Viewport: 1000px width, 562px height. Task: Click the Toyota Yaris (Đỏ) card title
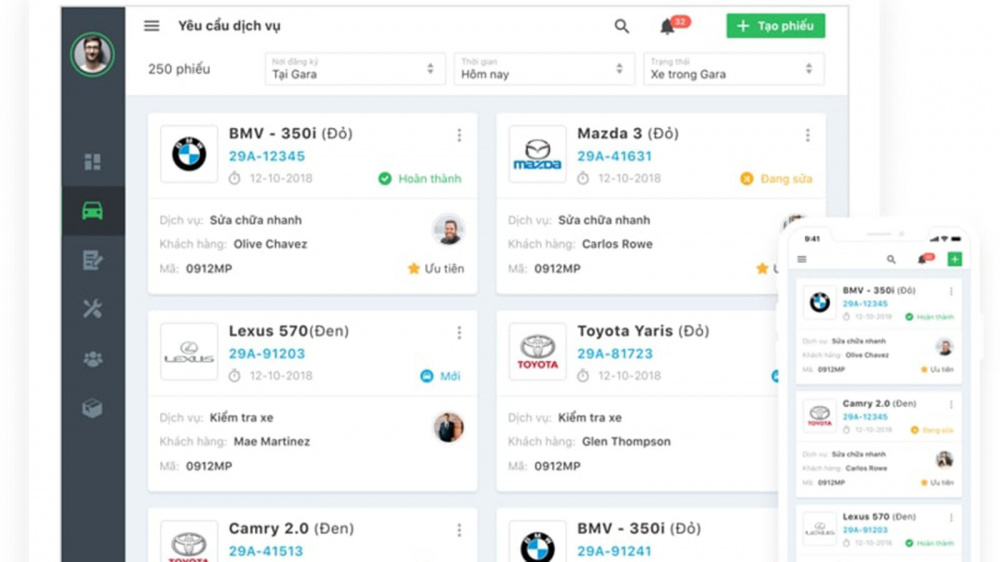pos(643,331)
